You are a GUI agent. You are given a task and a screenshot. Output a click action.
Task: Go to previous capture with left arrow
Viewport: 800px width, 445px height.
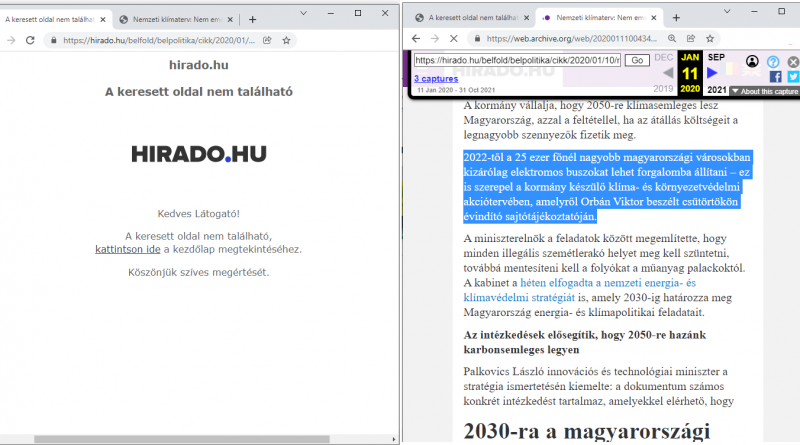[x=667, y=73]
